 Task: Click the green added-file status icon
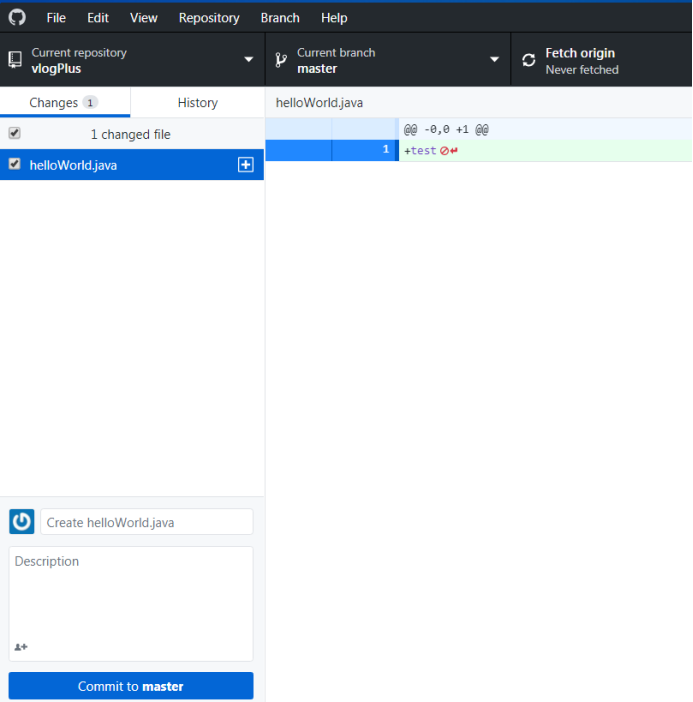pyautogui.click(x=245, y=165)
